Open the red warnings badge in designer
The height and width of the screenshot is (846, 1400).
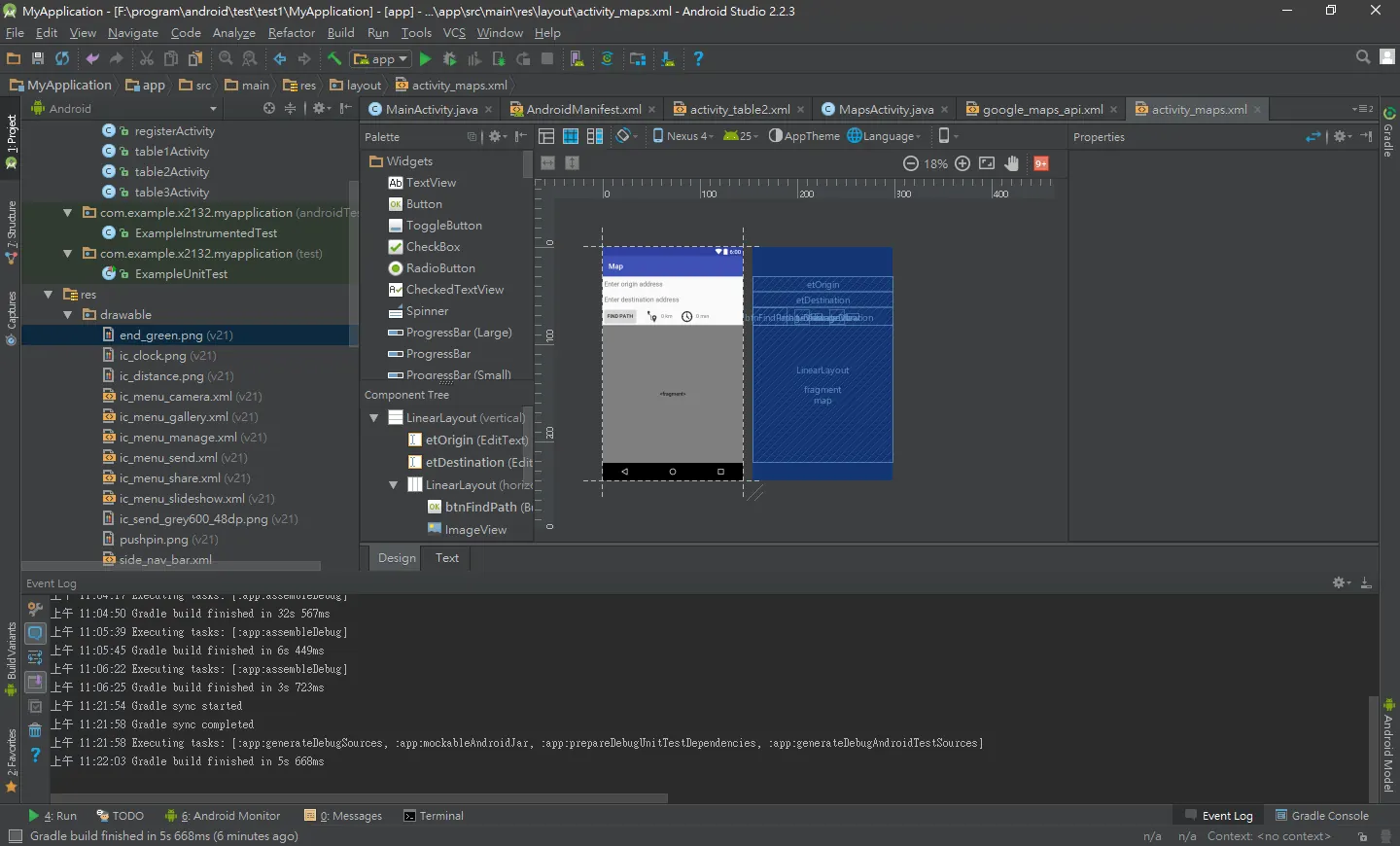point(1041,163)
